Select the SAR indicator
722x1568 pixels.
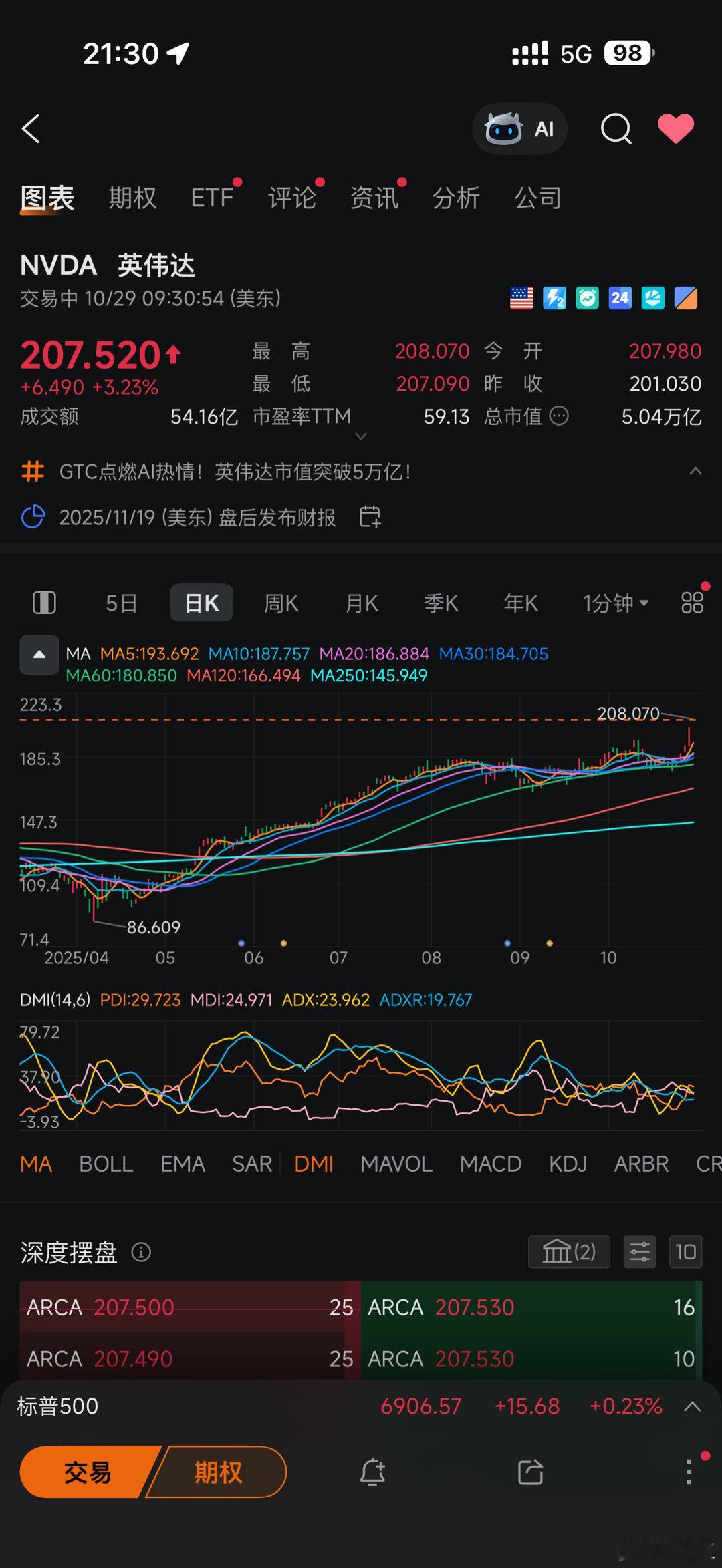tap(252, 1164)
